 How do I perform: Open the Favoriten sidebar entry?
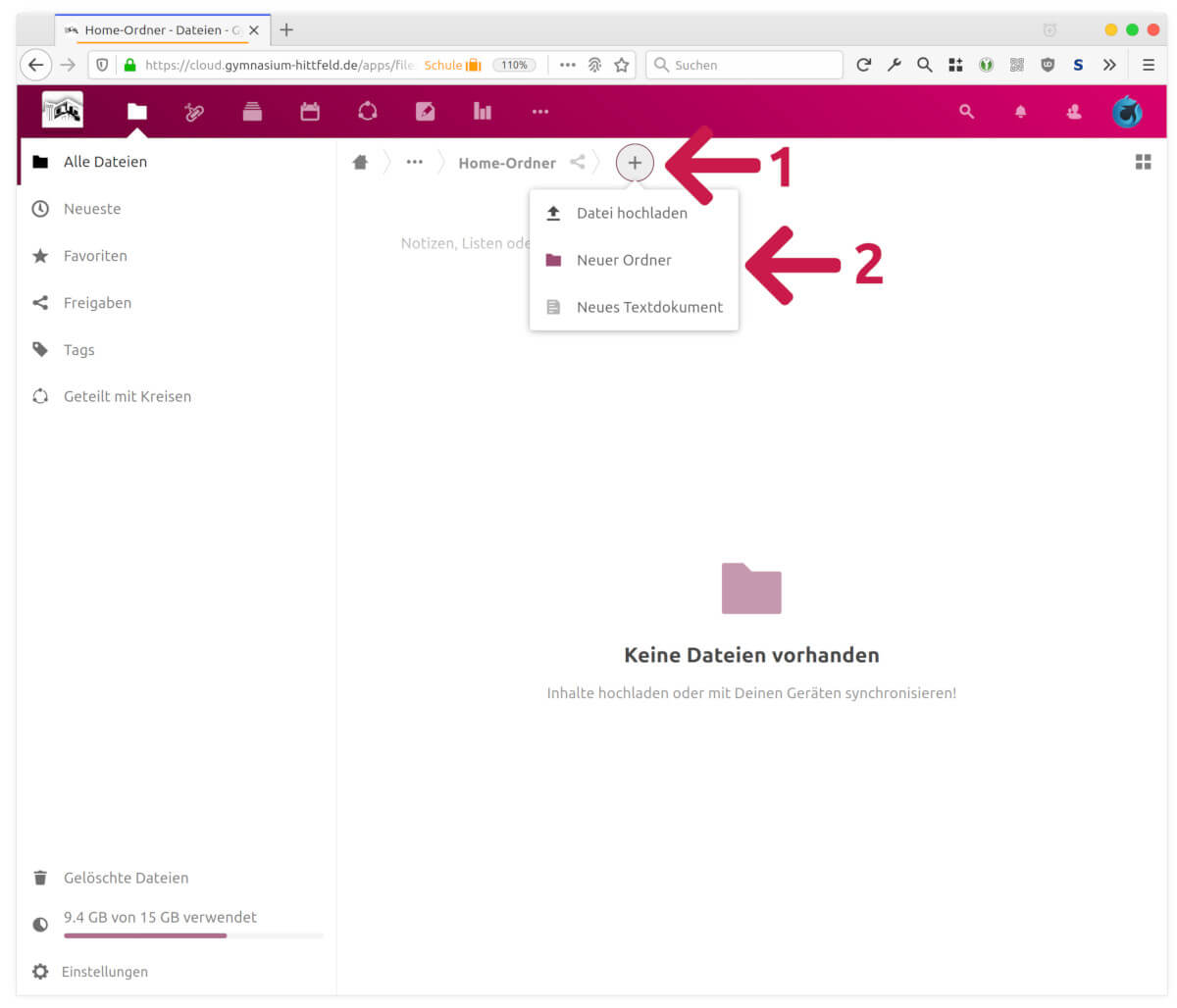[x=95, y=256]
